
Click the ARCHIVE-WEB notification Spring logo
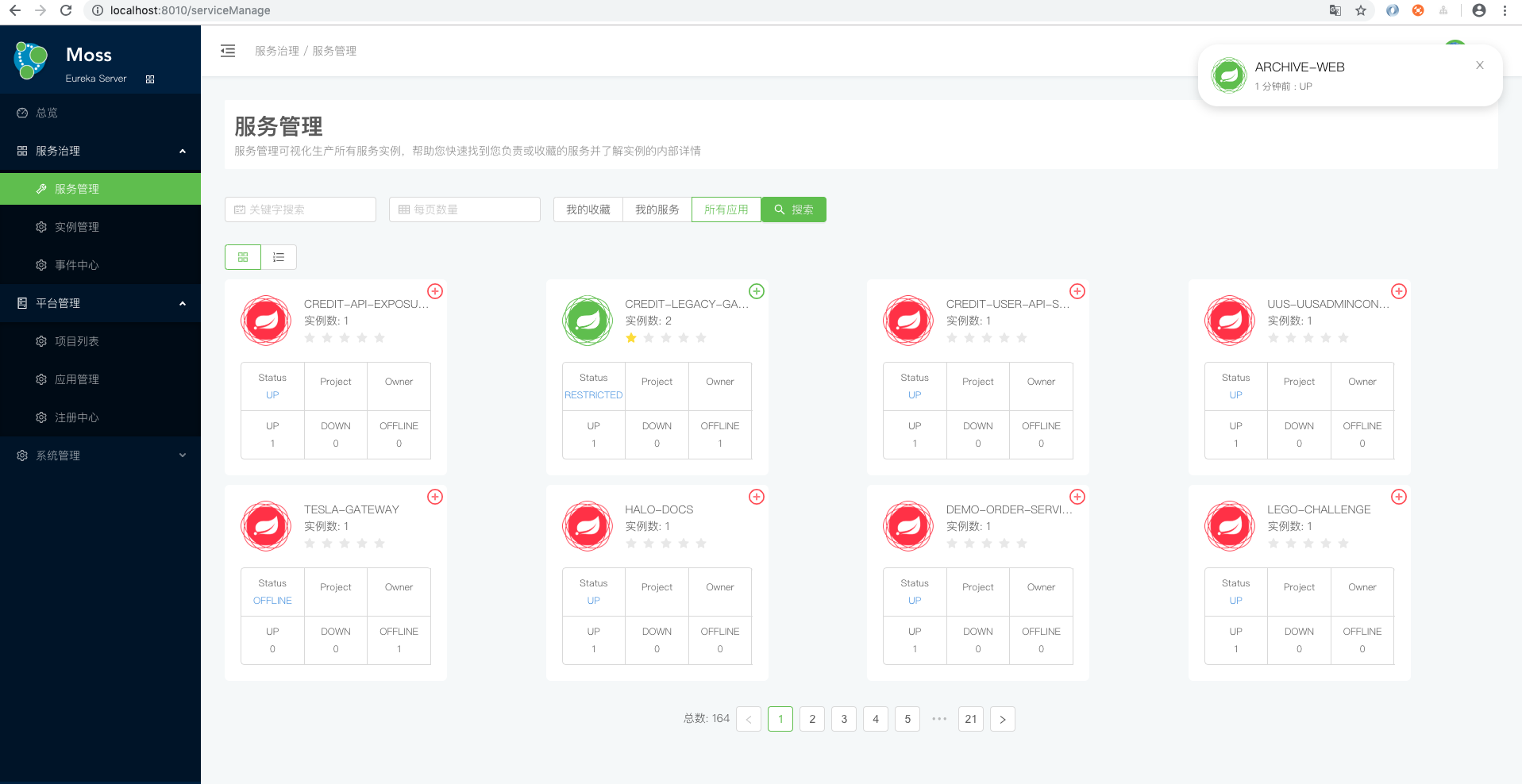[x=1228, y=75]
